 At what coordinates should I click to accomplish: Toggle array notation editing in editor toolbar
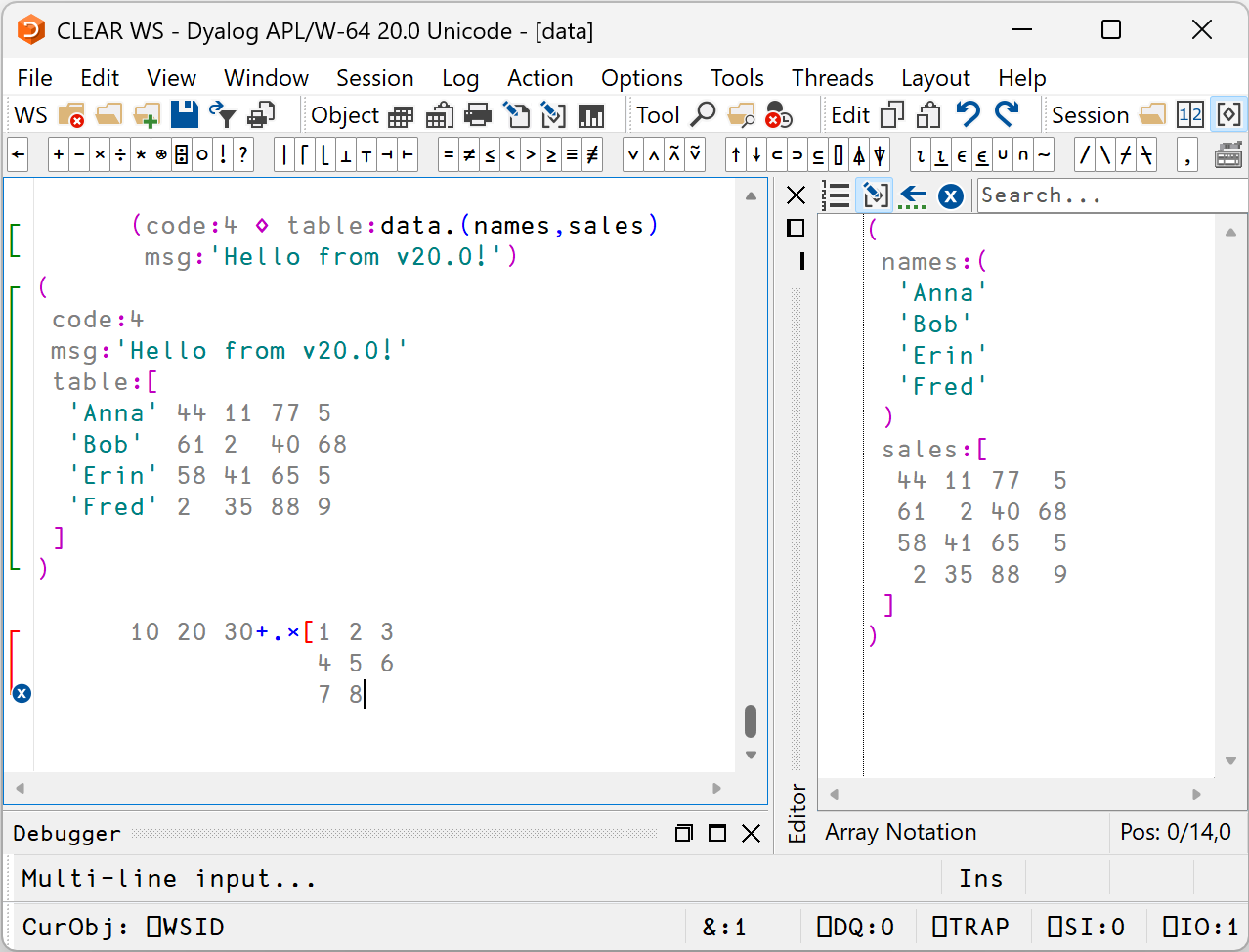[x=875, y=196]
